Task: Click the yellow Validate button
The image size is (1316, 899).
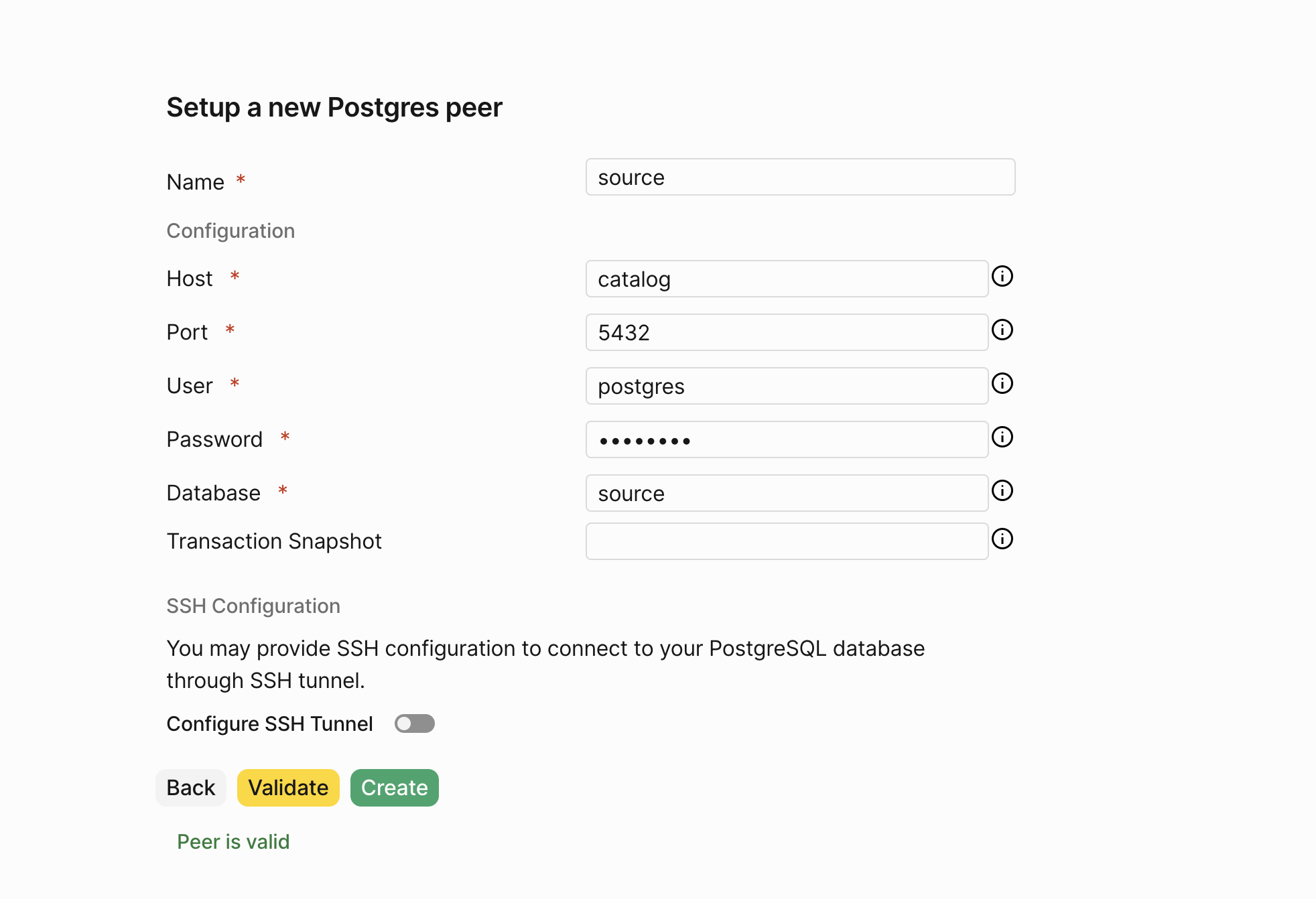Action: tap(288, 788)
